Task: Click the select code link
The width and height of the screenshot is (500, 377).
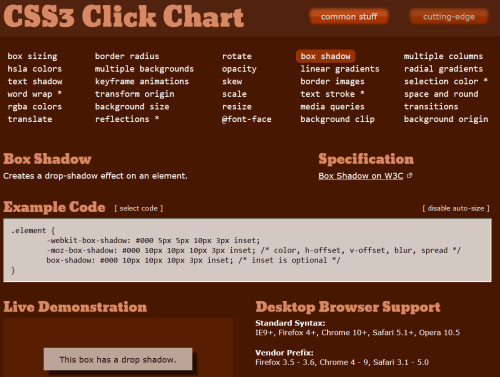Action: click(139, 208)
